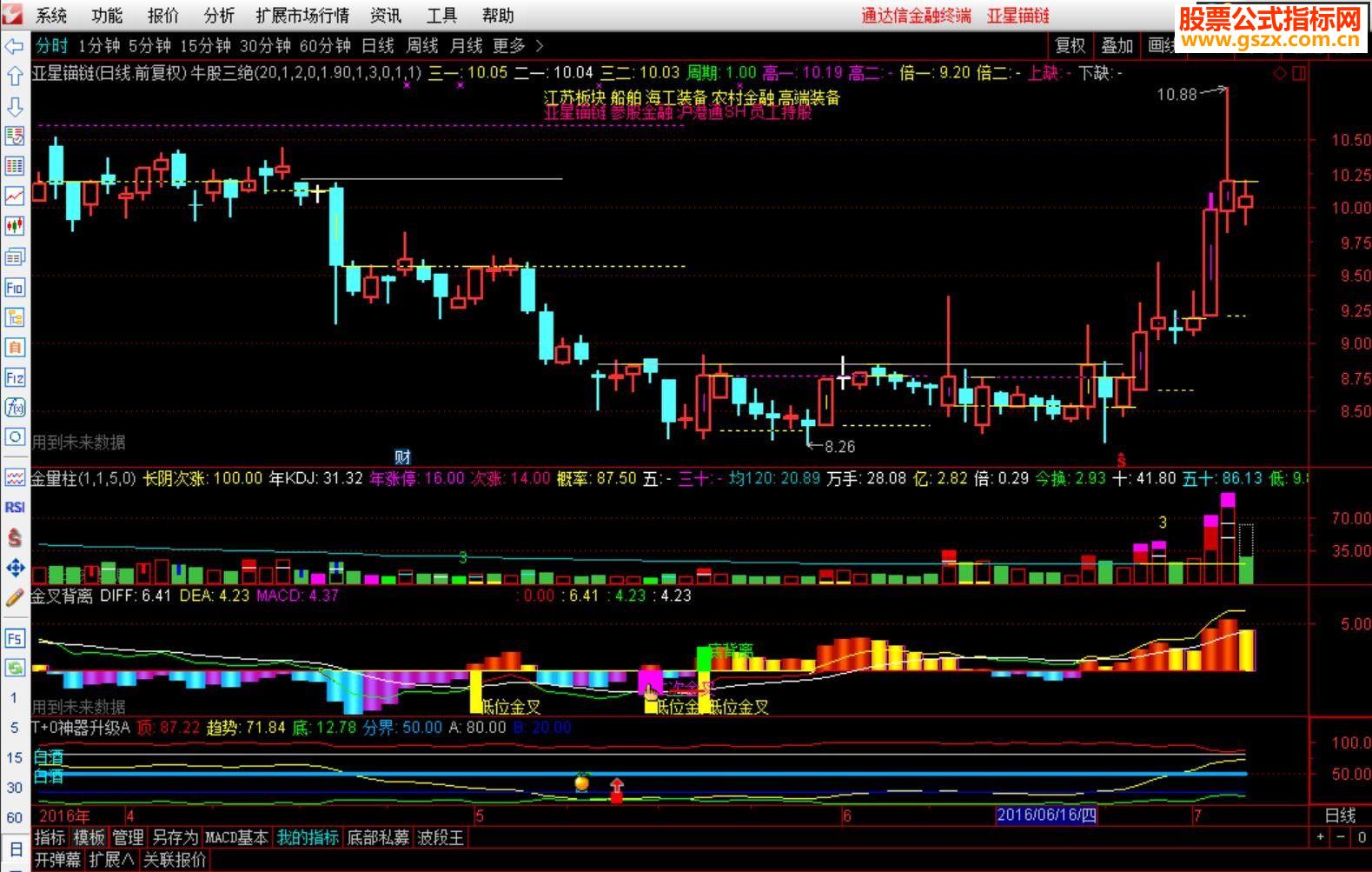Click the F5 switch icon
Screen dimensions: 1372x872
[x=15, y=638]
